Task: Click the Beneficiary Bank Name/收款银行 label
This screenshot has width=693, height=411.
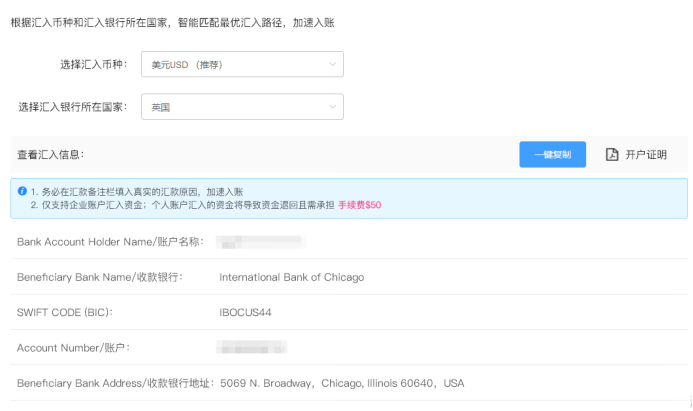Action: point(100,277)
